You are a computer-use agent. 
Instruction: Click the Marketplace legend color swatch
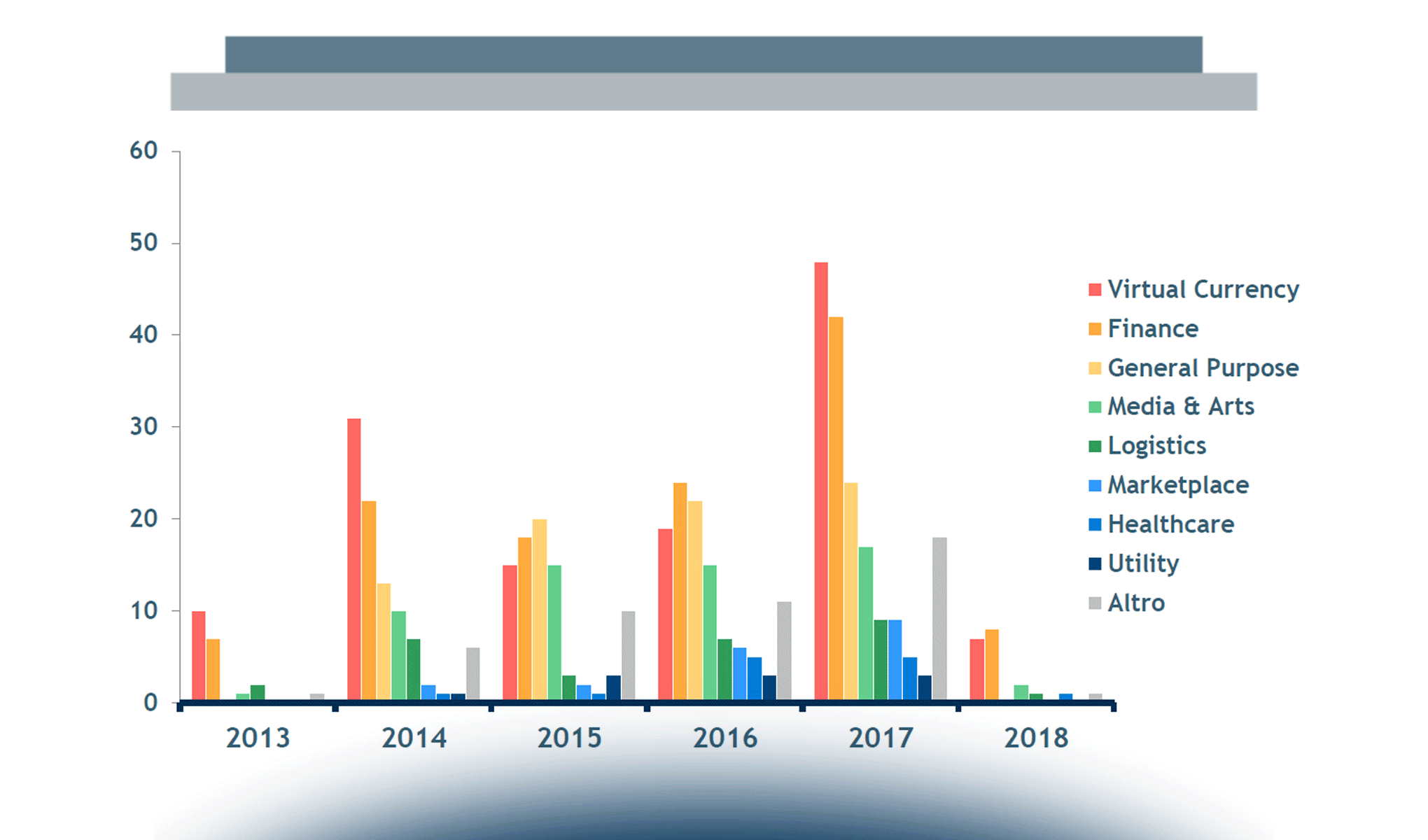1095,485
